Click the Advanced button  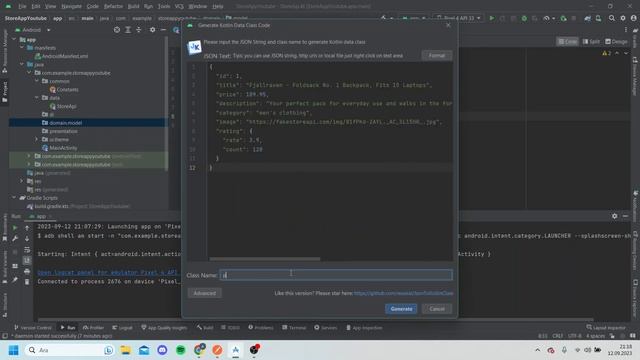click(x=204, y=293)
